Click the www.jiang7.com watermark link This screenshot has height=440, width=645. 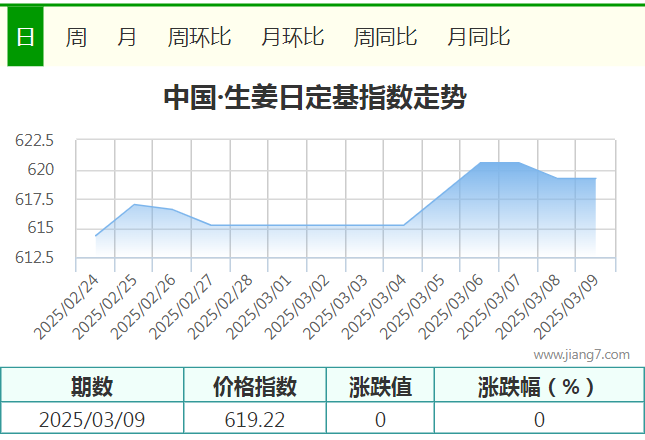(581, 354)
